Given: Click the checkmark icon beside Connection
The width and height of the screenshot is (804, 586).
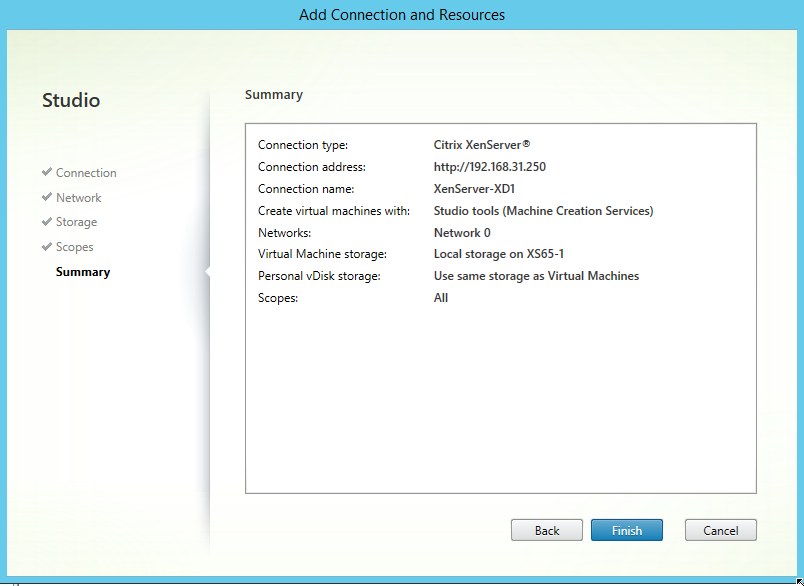Looking at the screenshot, I should pyautogui.click(x=47, y=172).
